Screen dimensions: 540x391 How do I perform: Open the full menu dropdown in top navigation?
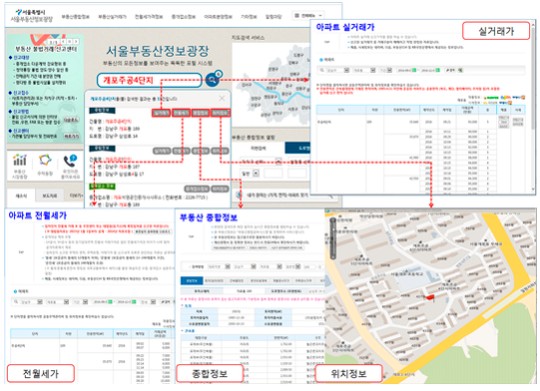coord(308,16)
